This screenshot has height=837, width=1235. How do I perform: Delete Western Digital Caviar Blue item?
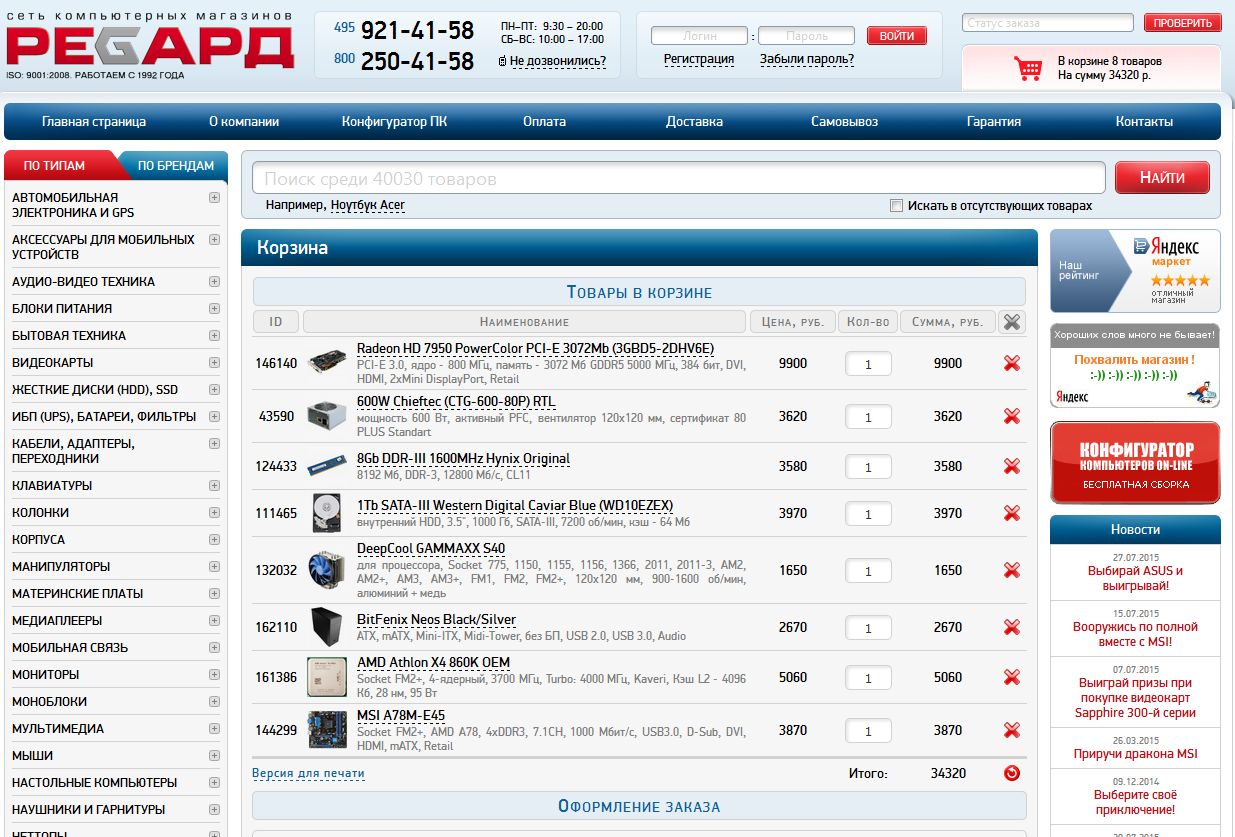pos(1012,513)
